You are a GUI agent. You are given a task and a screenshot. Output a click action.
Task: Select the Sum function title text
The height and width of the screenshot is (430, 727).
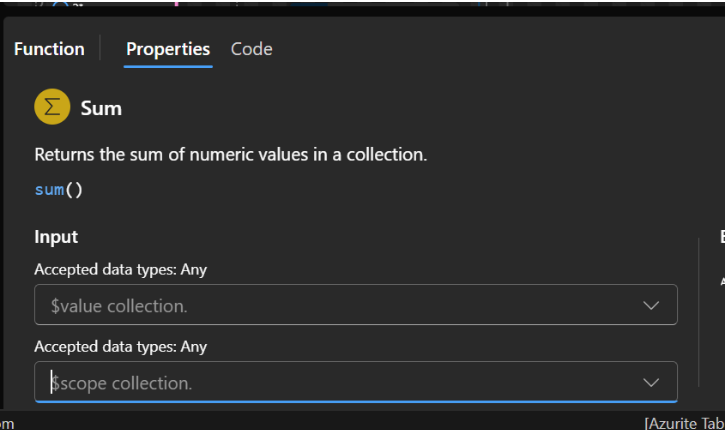coord(101,108)
